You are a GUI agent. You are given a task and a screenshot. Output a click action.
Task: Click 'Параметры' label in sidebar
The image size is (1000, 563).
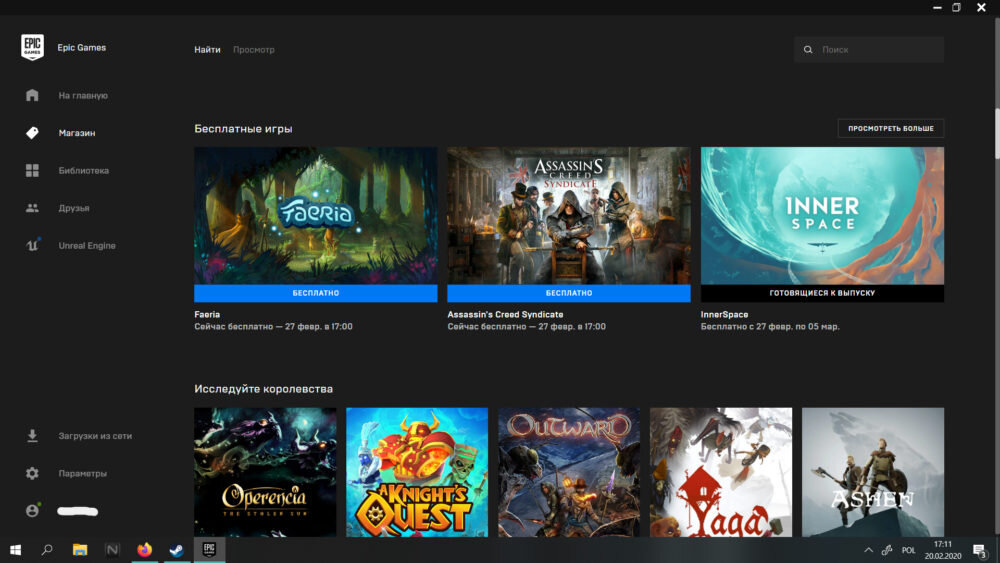coord(83,474)
